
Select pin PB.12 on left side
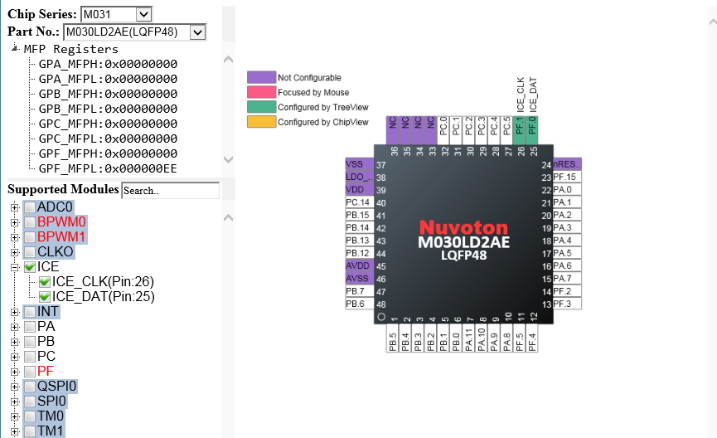[x=359, y=253]
